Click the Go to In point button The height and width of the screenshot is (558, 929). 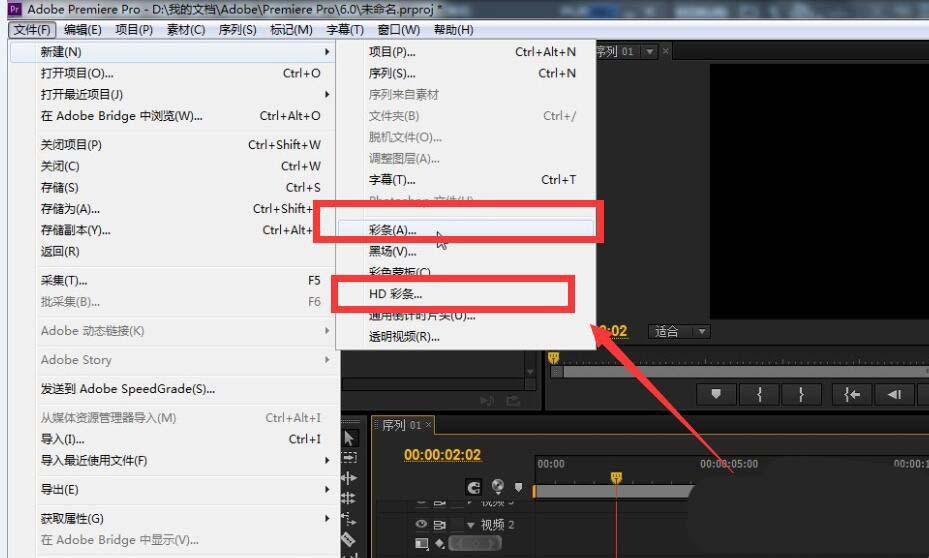(x=851, y=394)
